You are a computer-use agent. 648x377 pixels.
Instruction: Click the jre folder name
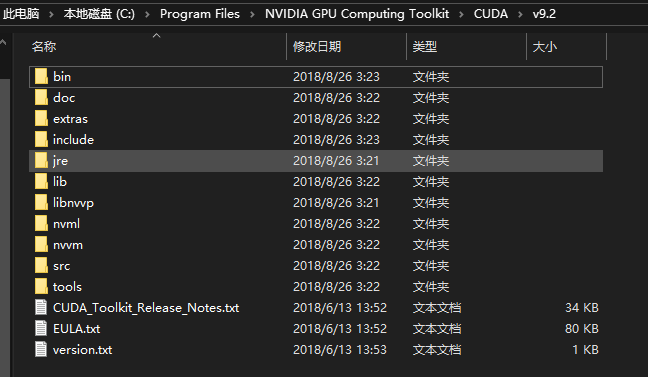pyautogui.click(x=60, y=161)
